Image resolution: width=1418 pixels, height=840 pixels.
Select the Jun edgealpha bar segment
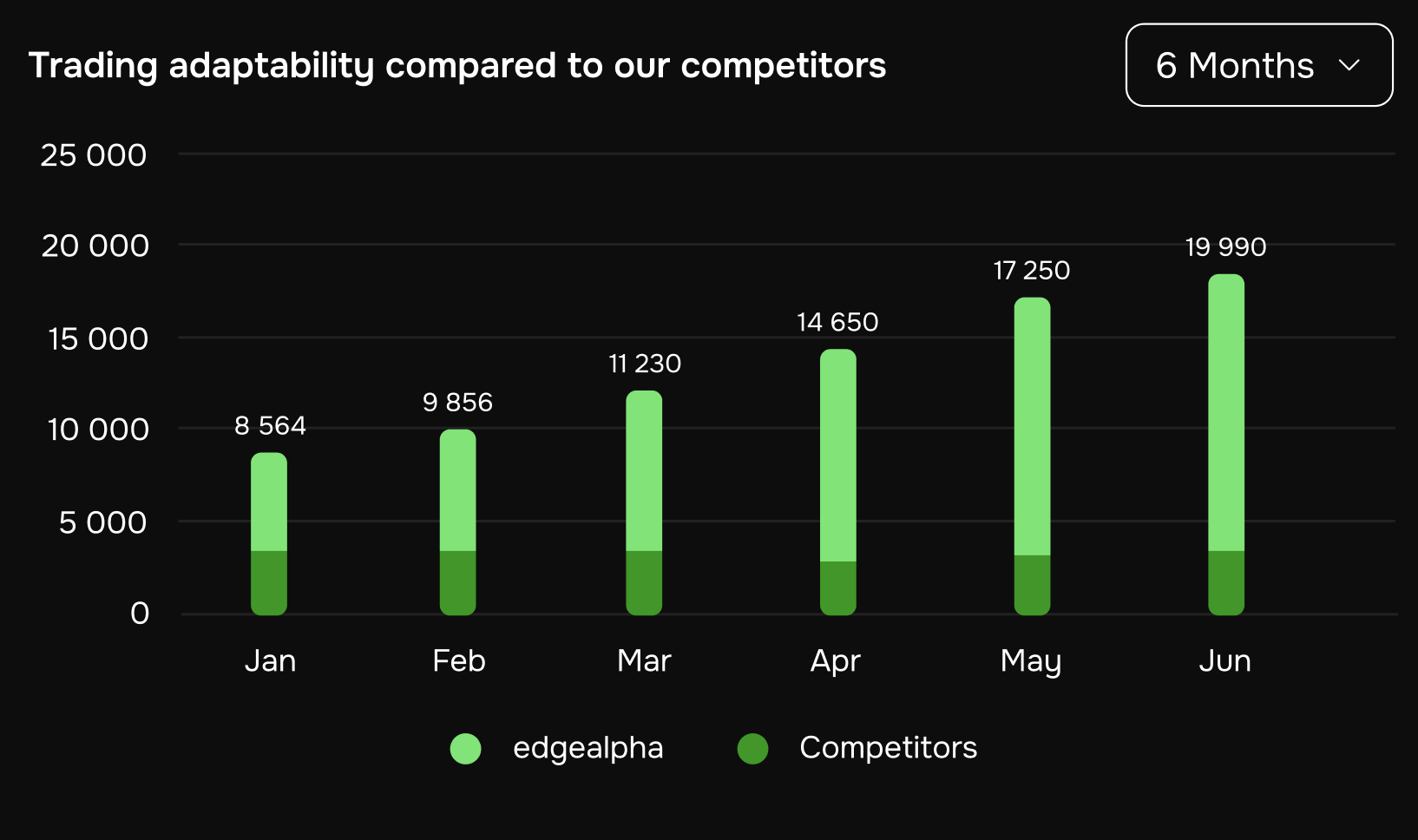click(x=1226, y=412)
